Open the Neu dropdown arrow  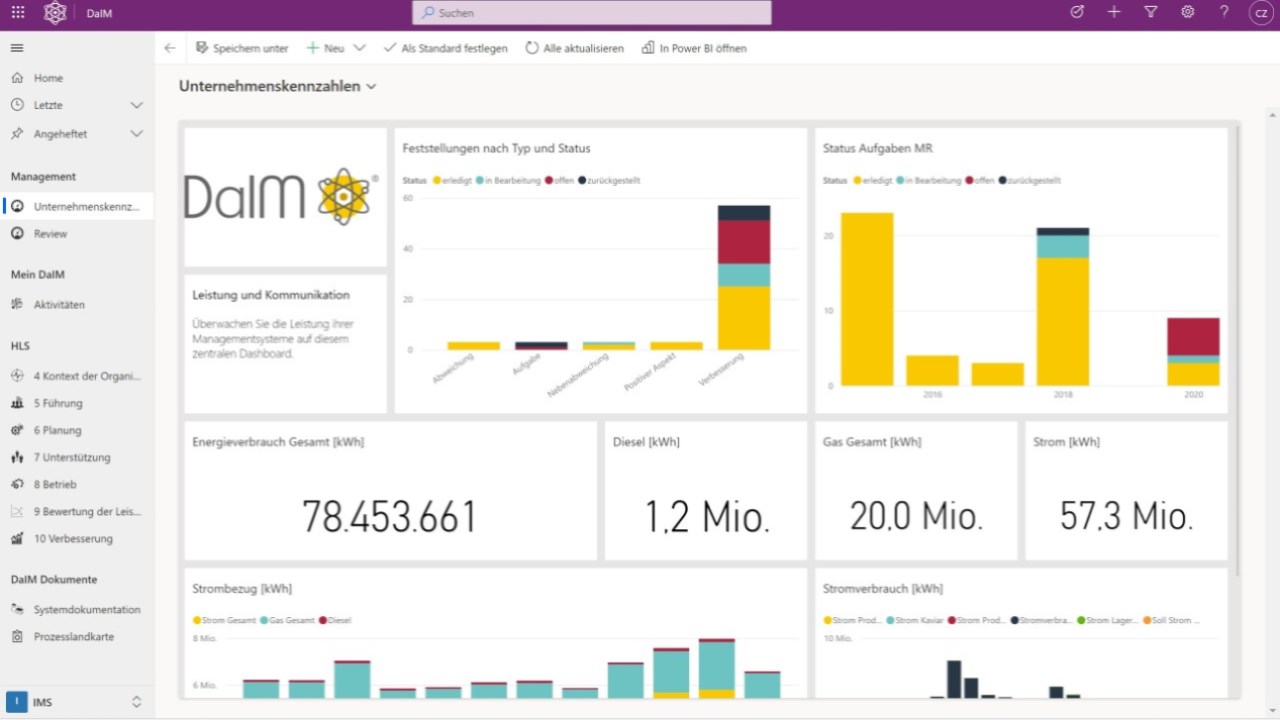pos(360,48)
